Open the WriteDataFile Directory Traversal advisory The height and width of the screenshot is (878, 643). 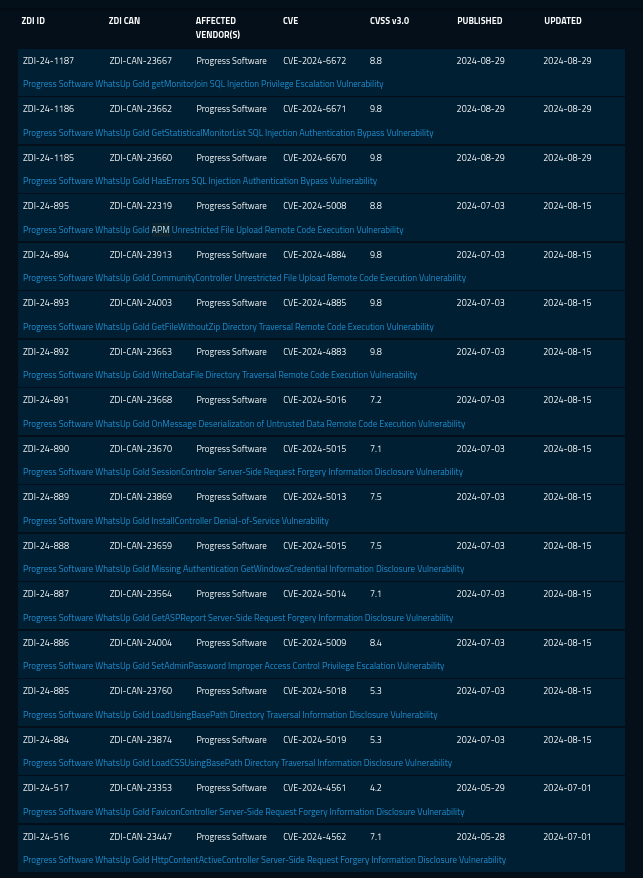point(220,375)
